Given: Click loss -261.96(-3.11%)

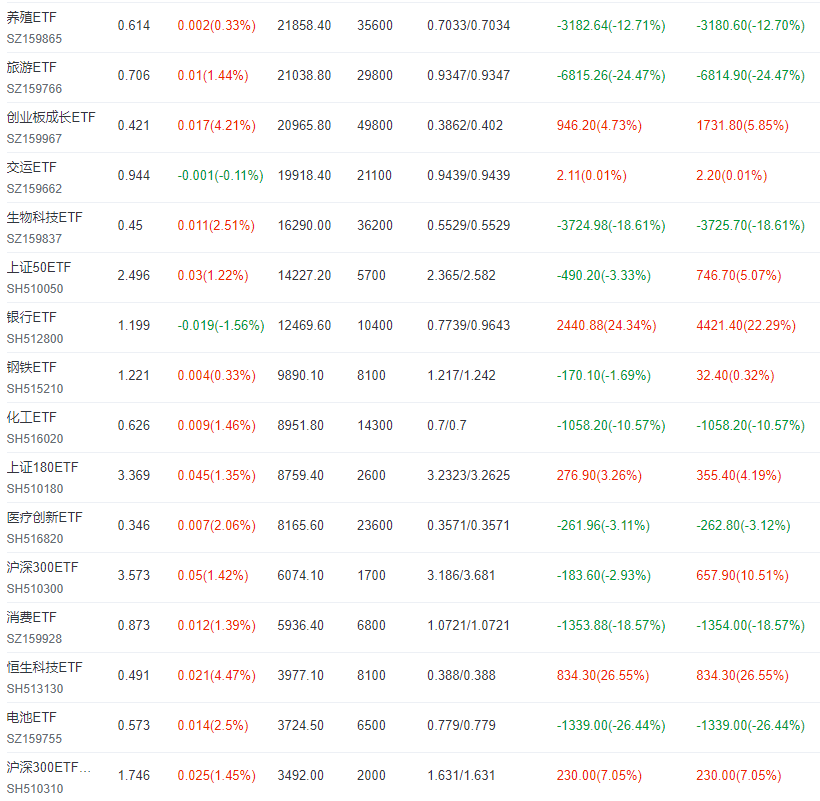Looking at the screenshot, I should [x=603, y=525].
